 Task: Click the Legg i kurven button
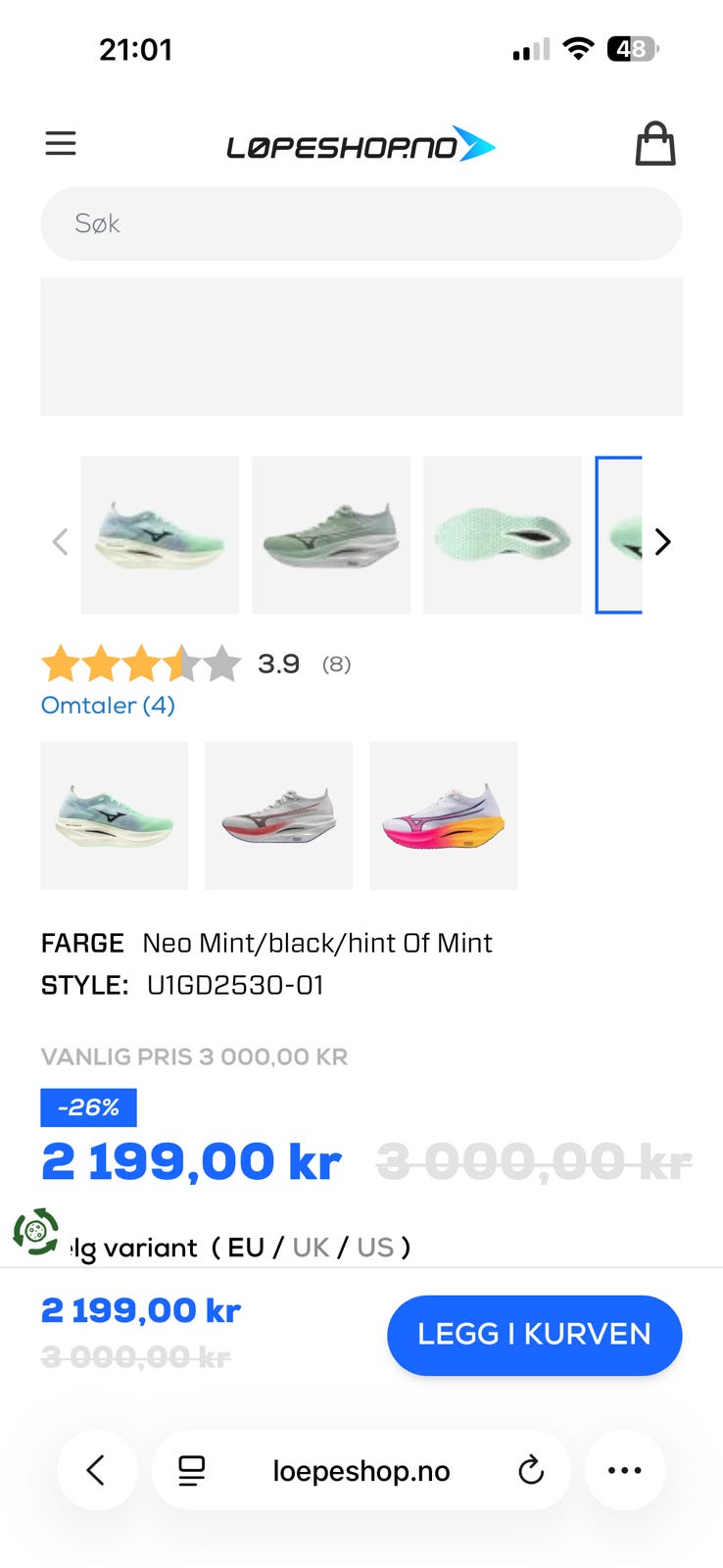coord(534,1335)
